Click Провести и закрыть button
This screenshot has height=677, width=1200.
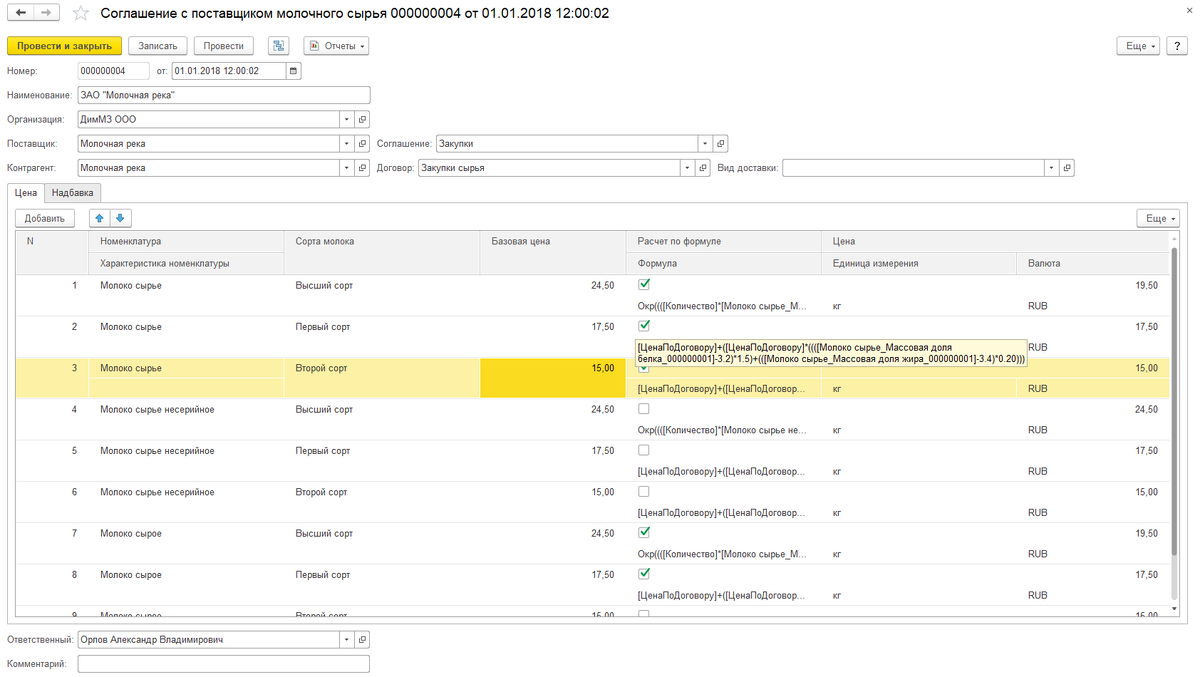coord(65,46)
